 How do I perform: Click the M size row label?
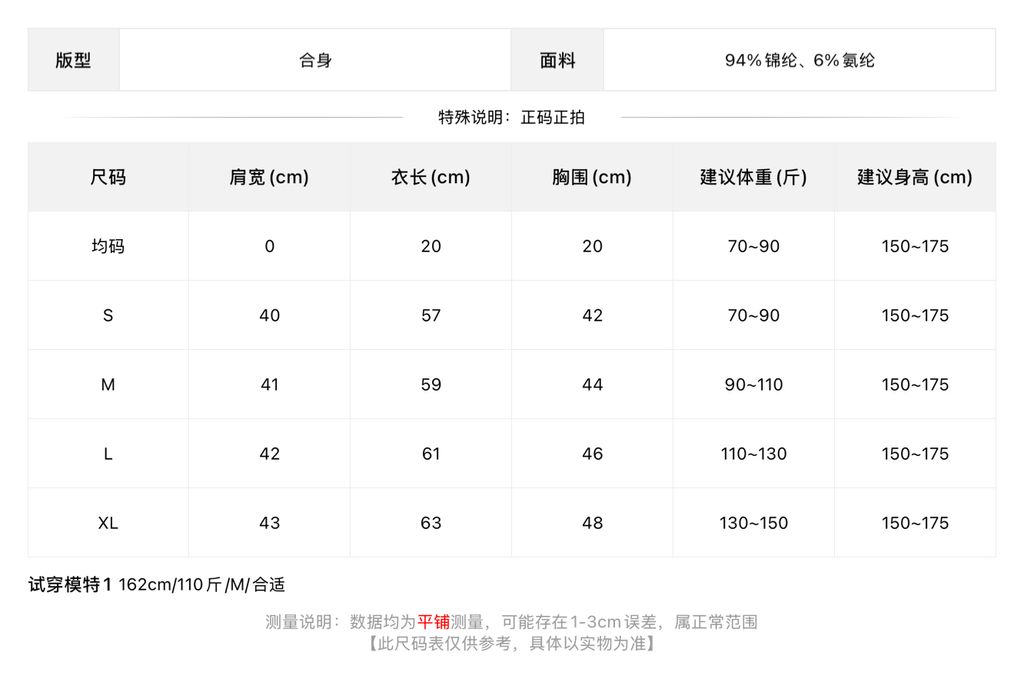(108, 385)
